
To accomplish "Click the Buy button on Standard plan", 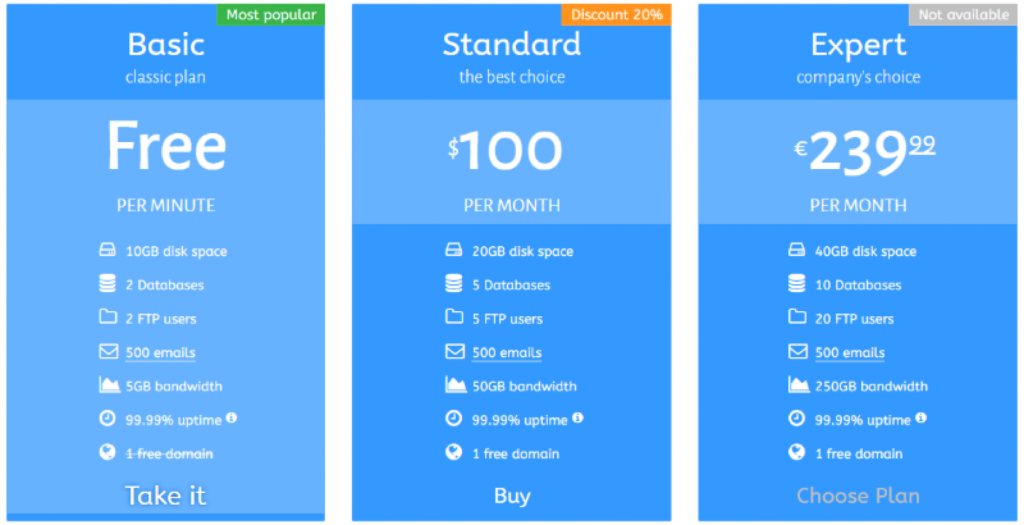I will 512,496.
